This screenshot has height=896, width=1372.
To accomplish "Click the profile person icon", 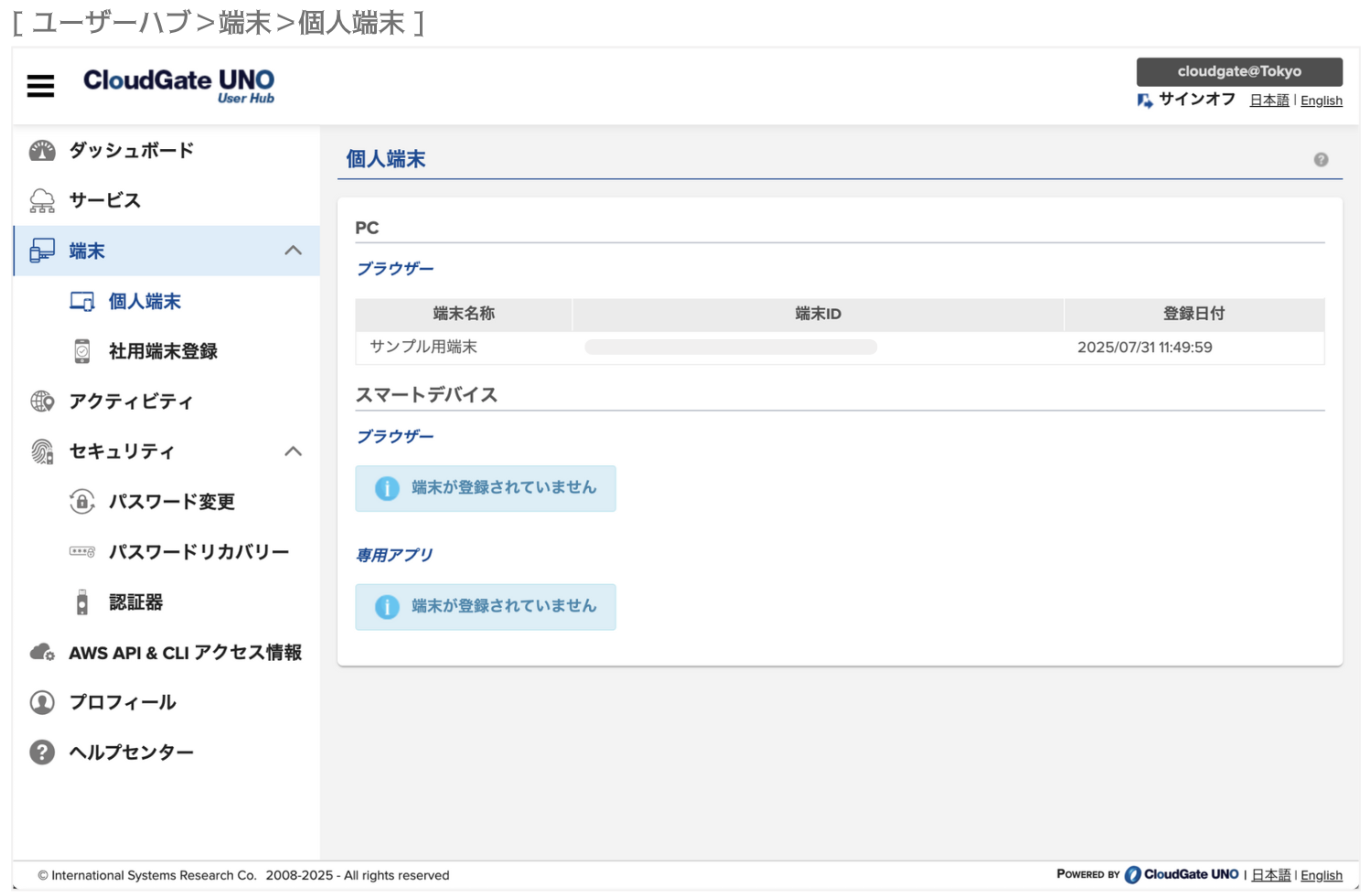I will tap(42, 702).
